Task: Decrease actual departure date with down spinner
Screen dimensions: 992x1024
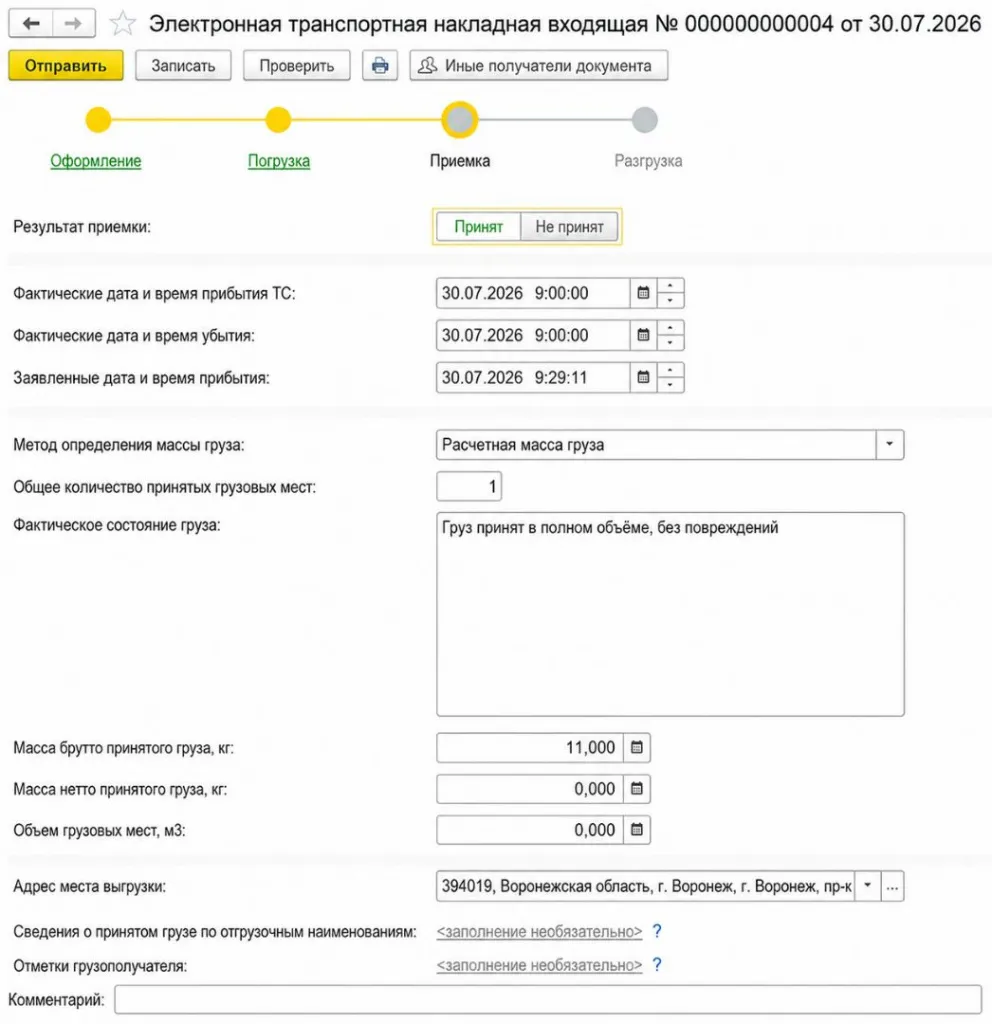Action: pos(671,343)
